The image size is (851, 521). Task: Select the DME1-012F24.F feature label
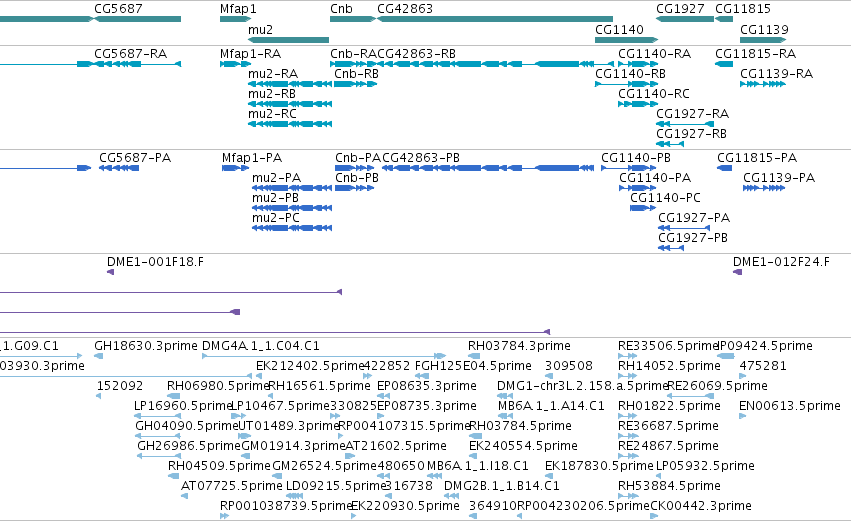point(781,262)
